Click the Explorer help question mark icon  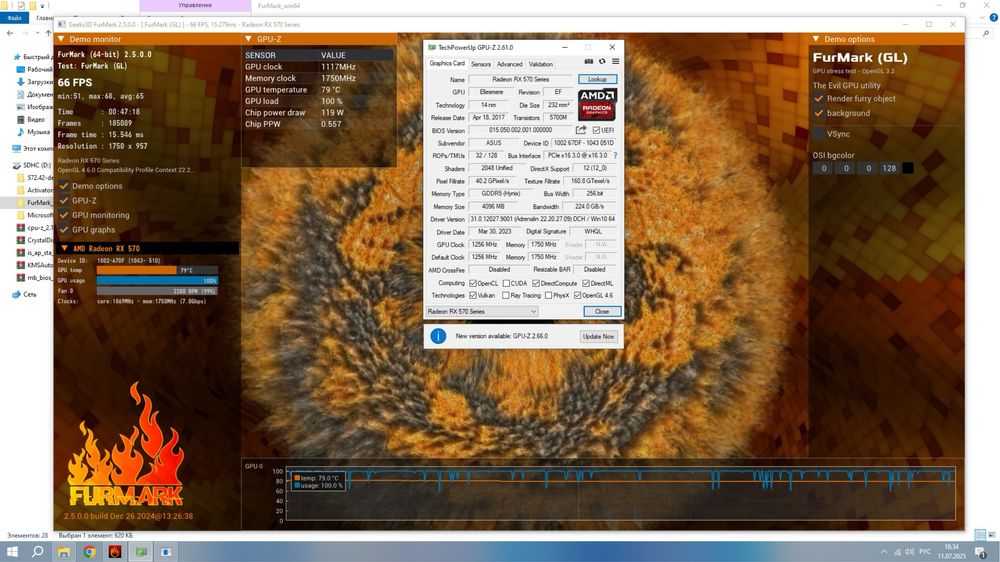tap(994, 18)
